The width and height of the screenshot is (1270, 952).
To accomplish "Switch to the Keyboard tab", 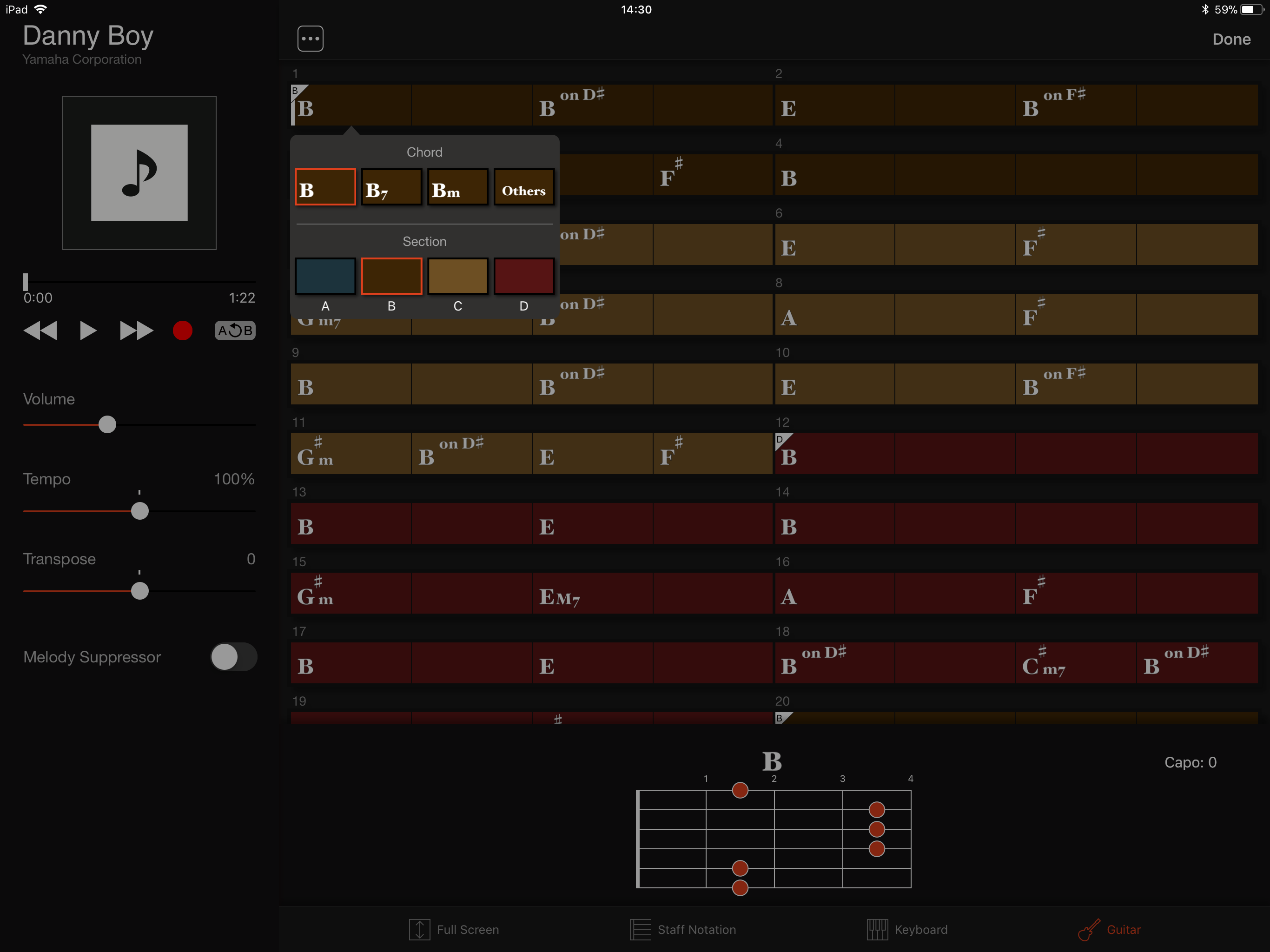I will tap(907, 930).
